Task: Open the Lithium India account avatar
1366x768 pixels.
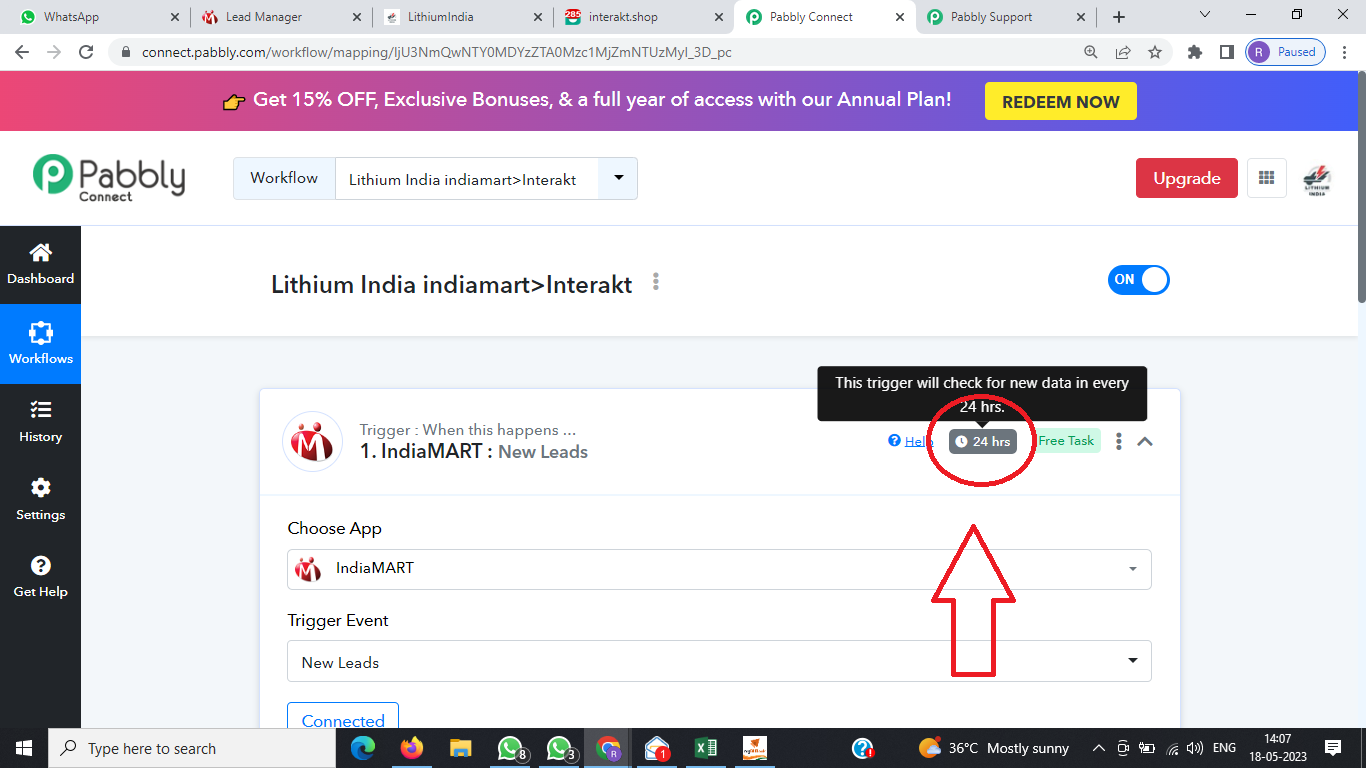Action: point(1317,178)
